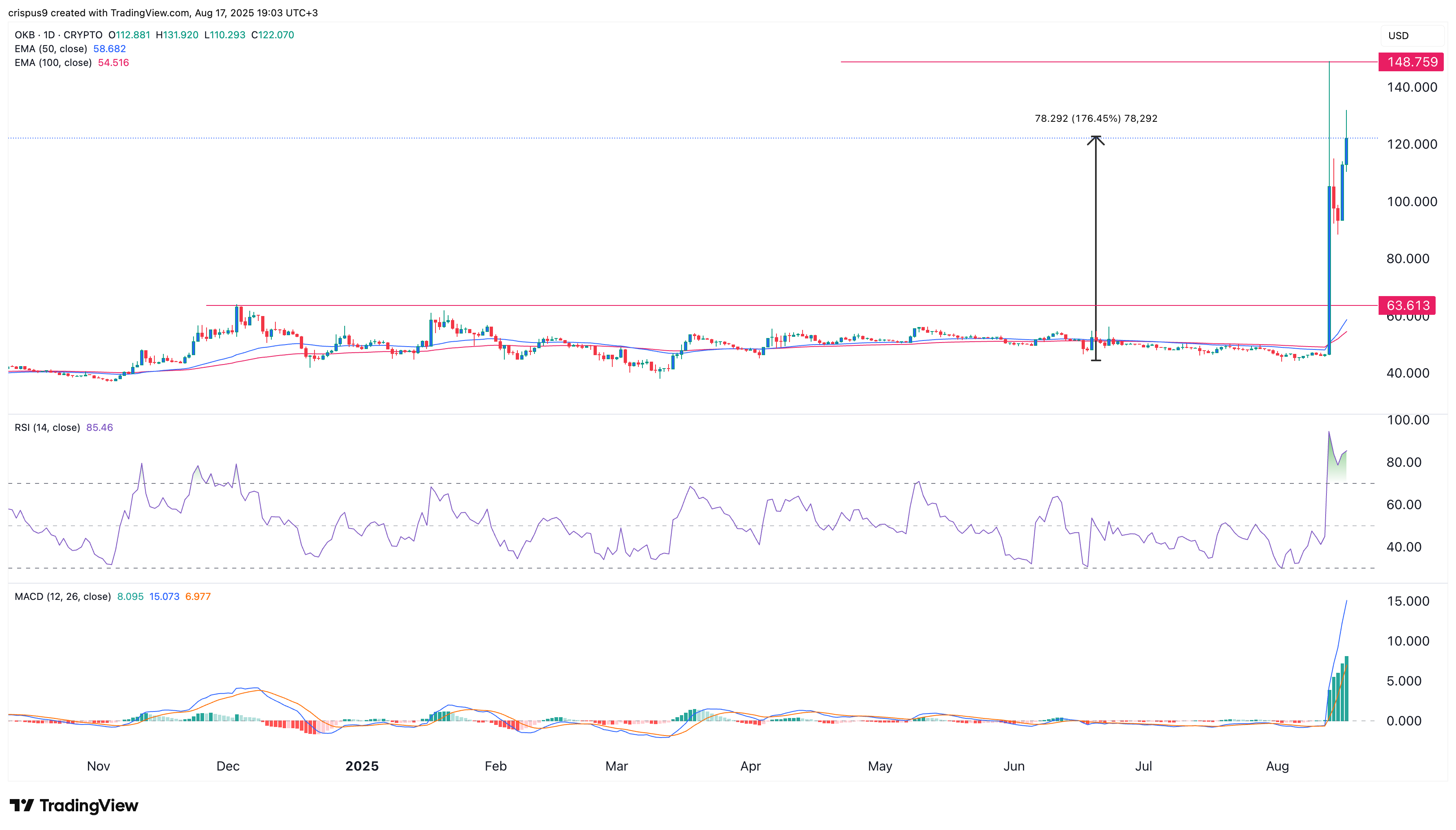Click the Apr label on time axis

click(x=750, y=766)
